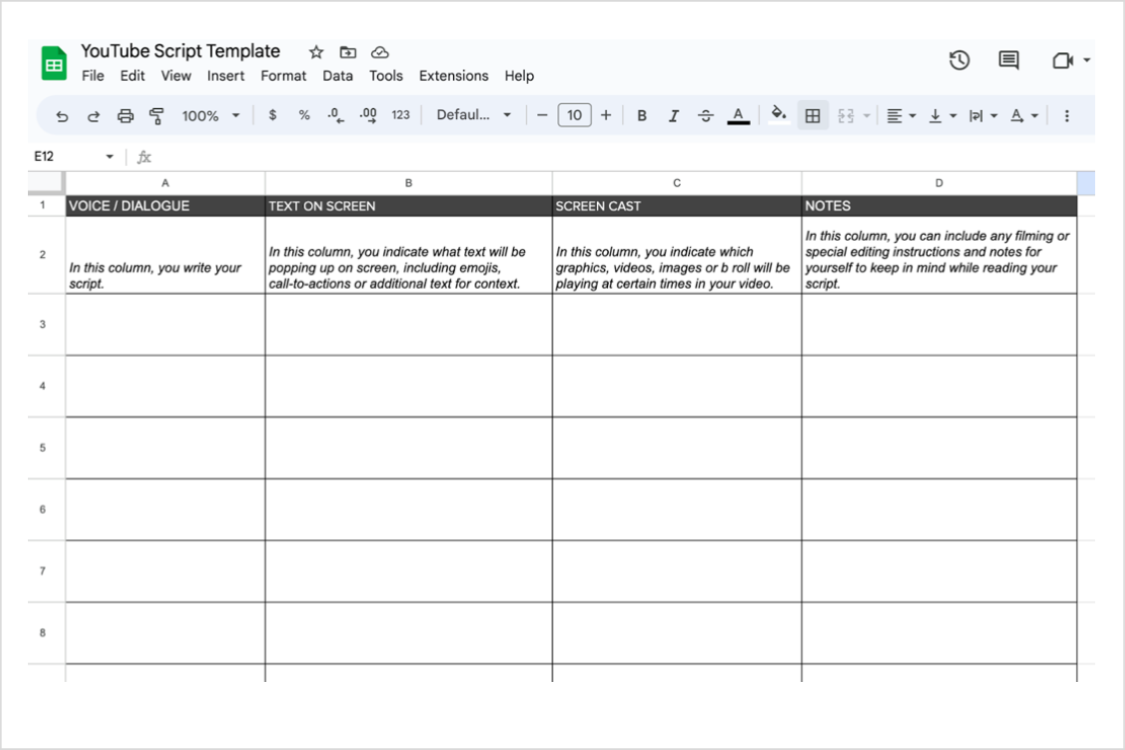
Task: Increase font size with plus button
Action: [x=606, y=115]
